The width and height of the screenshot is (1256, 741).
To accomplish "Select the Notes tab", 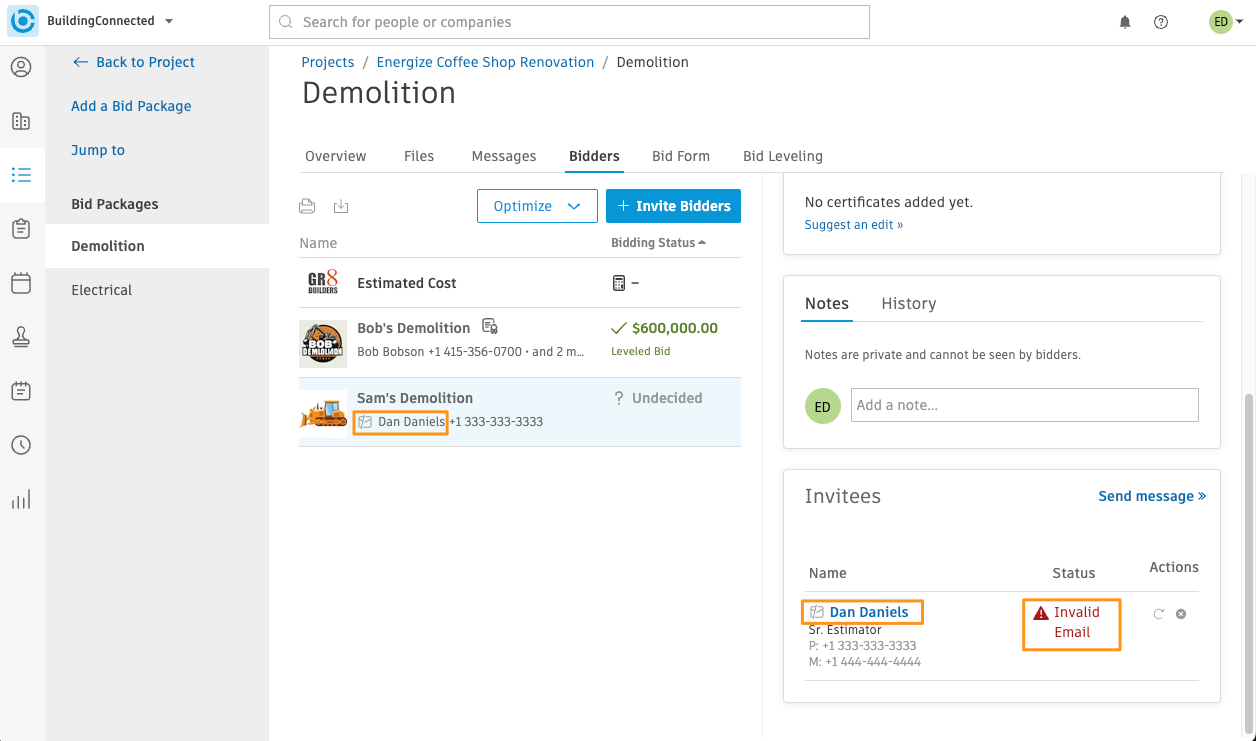I will tap(827, 304).
